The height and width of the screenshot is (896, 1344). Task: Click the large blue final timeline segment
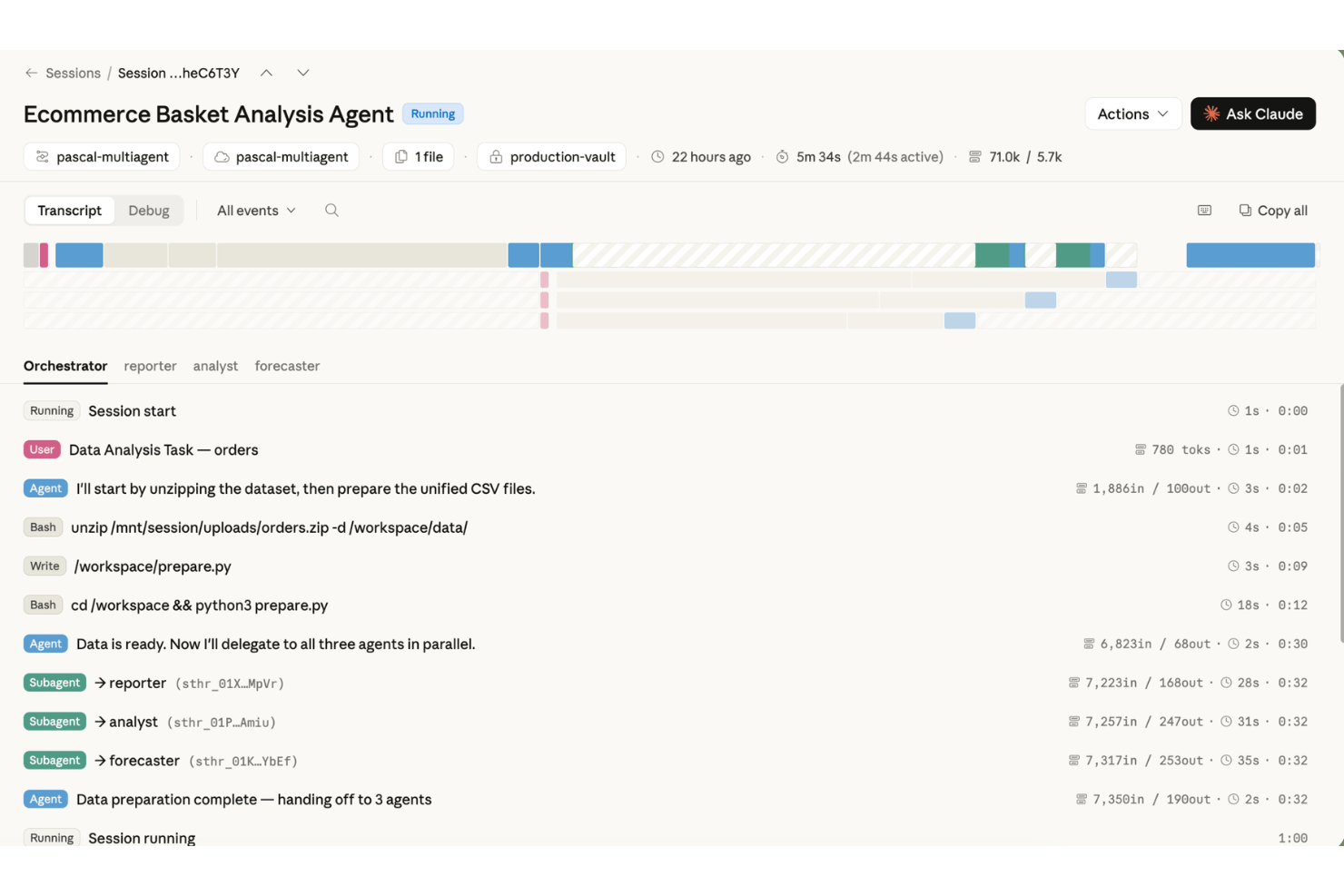[1250, 255]
